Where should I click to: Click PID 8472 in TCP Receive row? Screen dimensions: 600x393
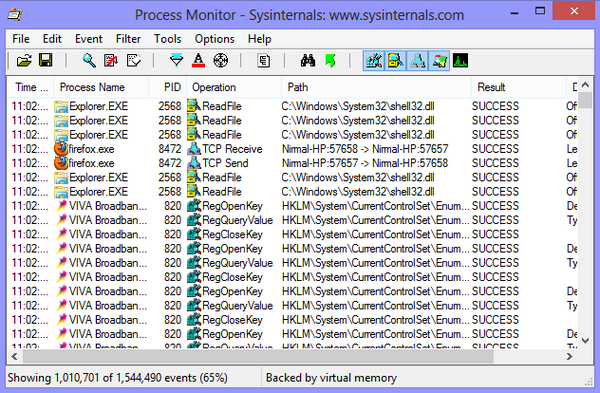[170, 149]
